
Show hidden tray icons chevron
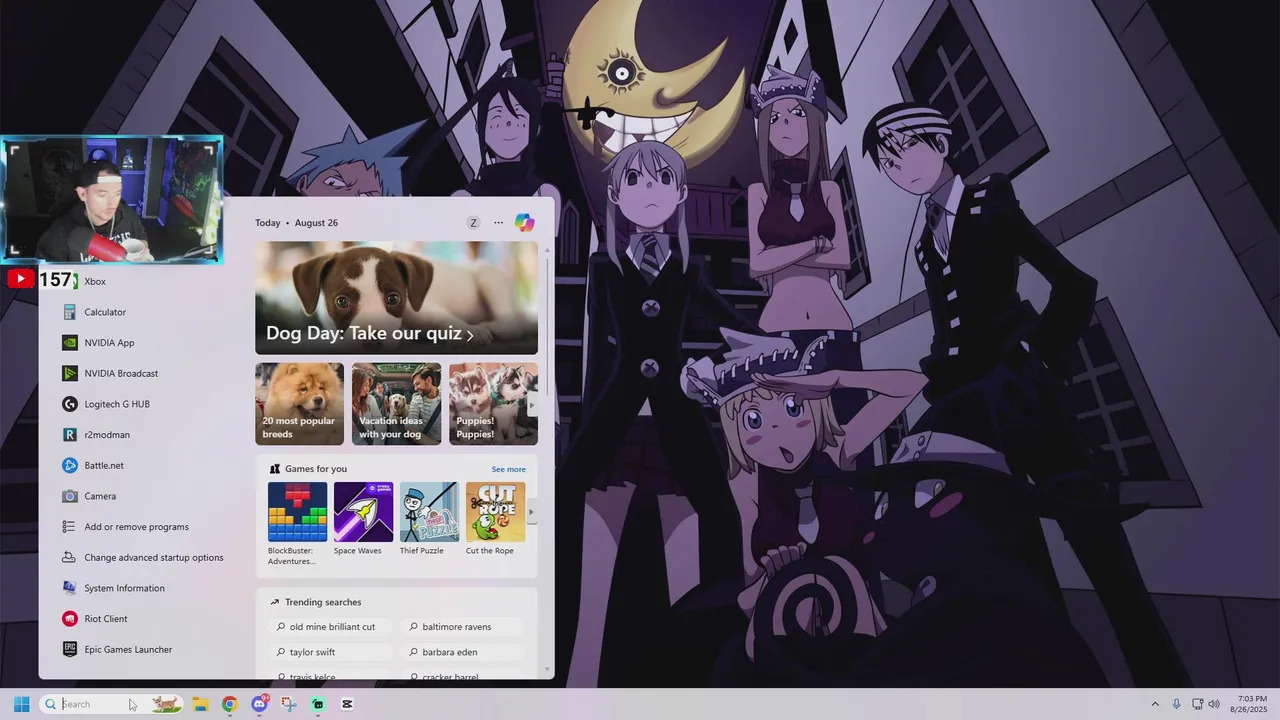[1155, 704]
